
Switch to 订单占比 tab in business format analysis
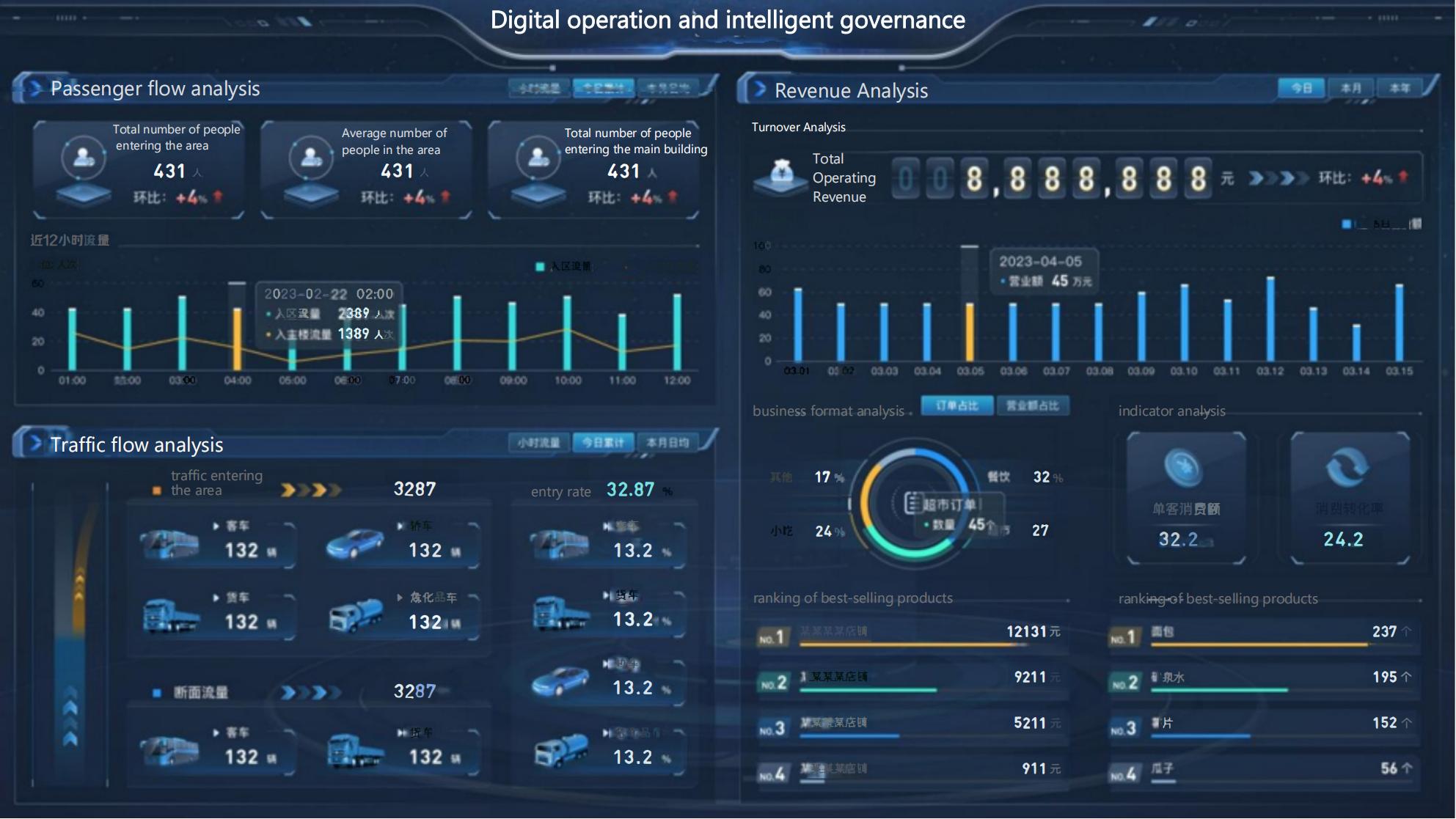pyautogui.click(x=957, y=405)
